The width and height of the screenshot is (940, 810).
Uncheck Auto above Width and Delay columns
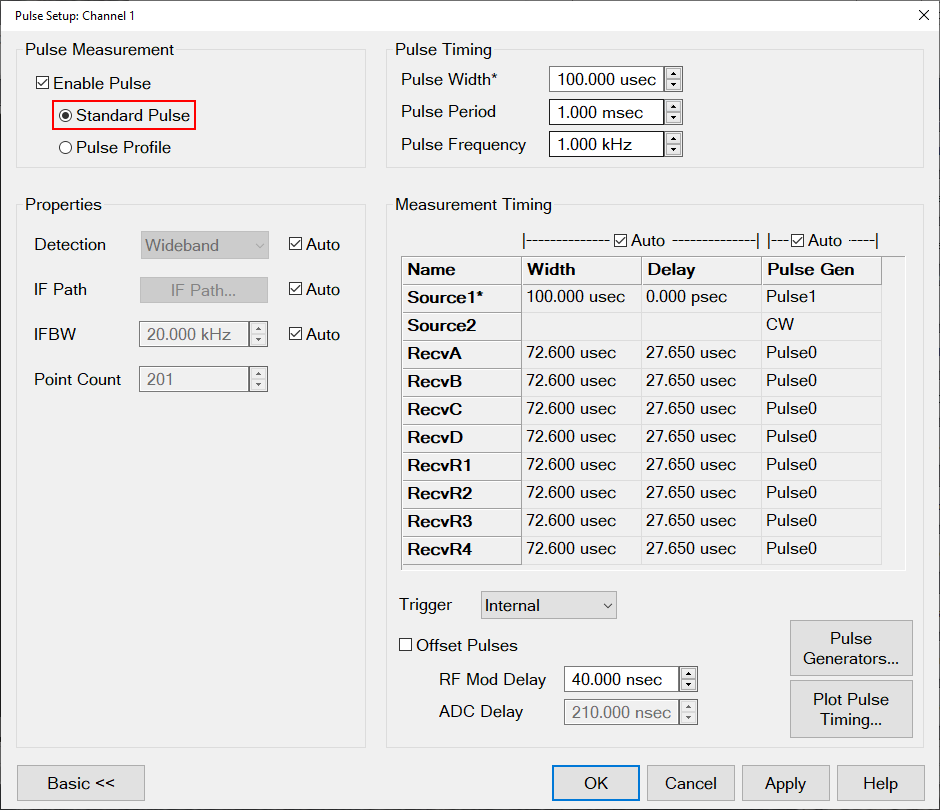pos(621,241)
